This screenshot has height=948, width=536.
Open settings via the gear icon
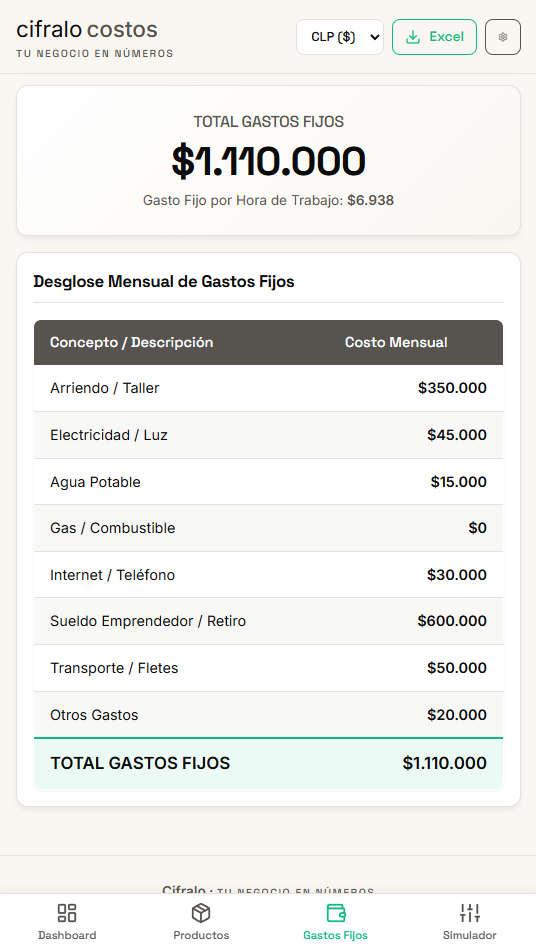[x=503, y=37]
